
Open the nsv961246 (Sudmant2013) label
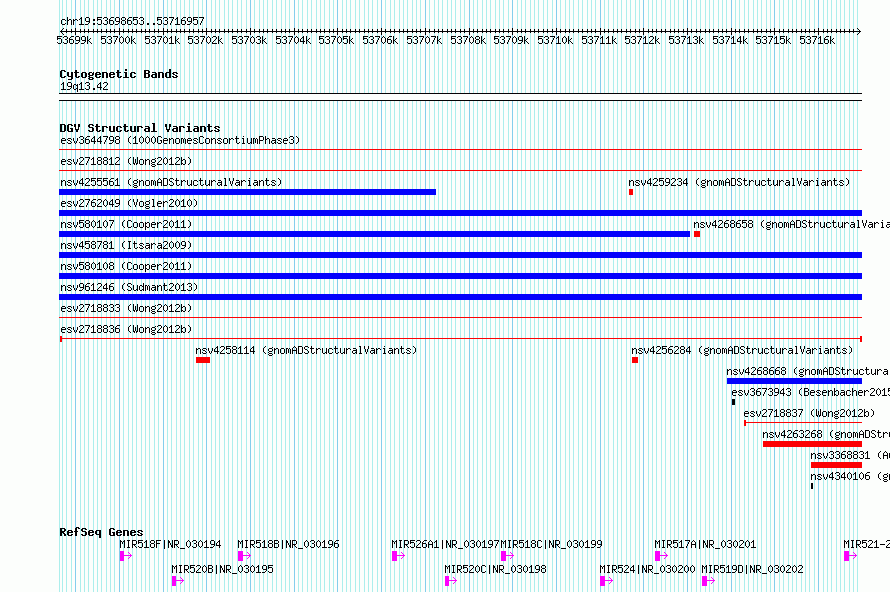[x=129, y=287]
